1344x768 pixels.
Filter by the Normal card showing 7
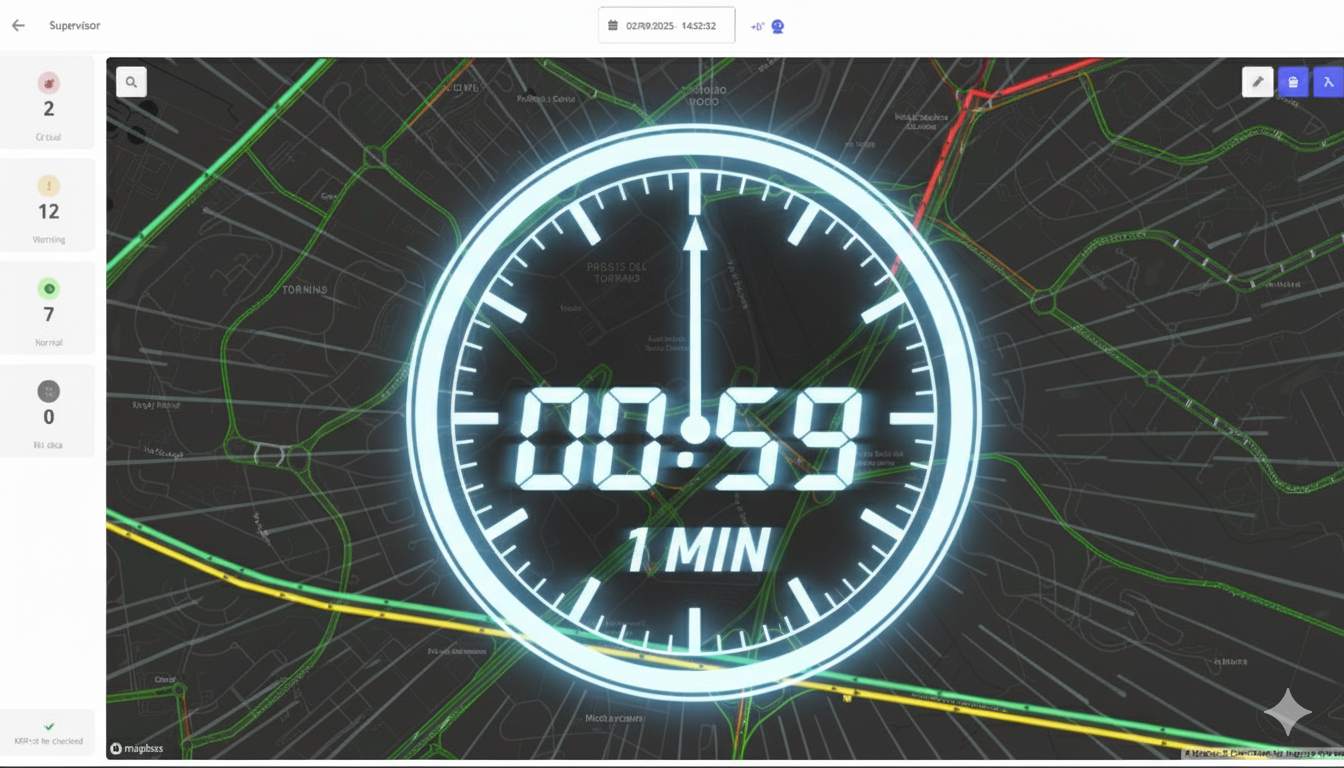coord(48,309)
